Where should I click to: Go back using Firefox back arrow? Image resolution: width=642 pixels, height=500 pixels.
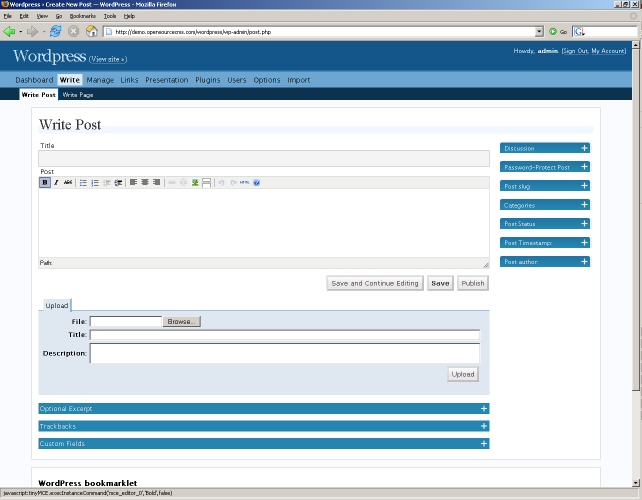(x=9, y=32)
